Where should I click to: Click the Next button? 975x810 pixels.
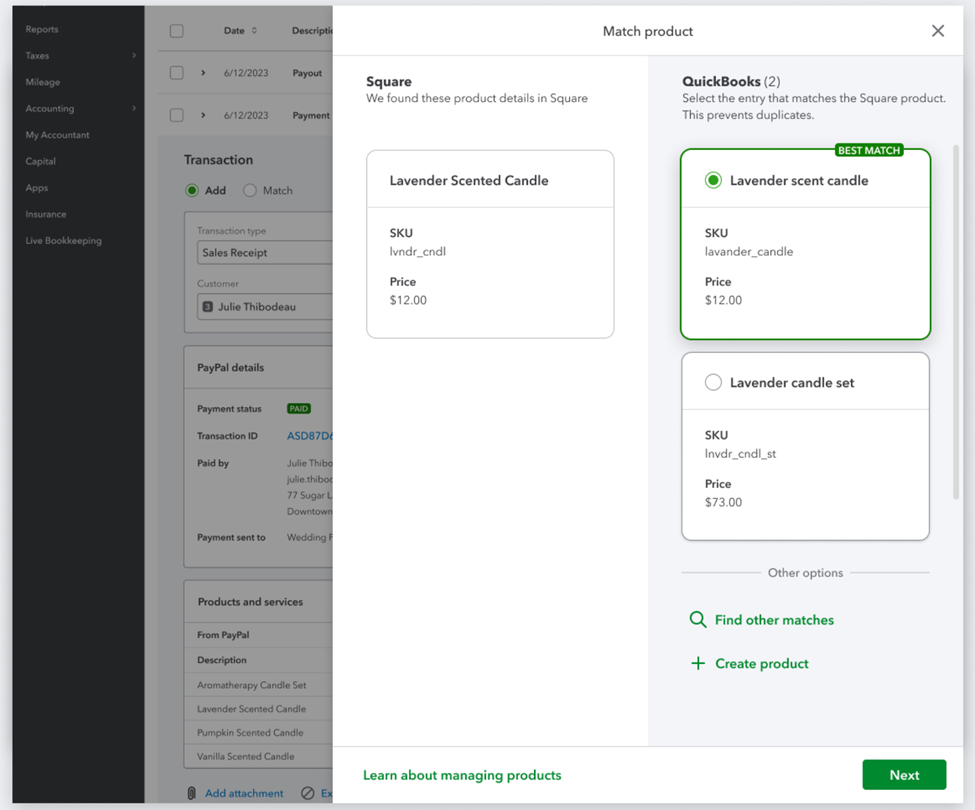(x=904, y=775)
